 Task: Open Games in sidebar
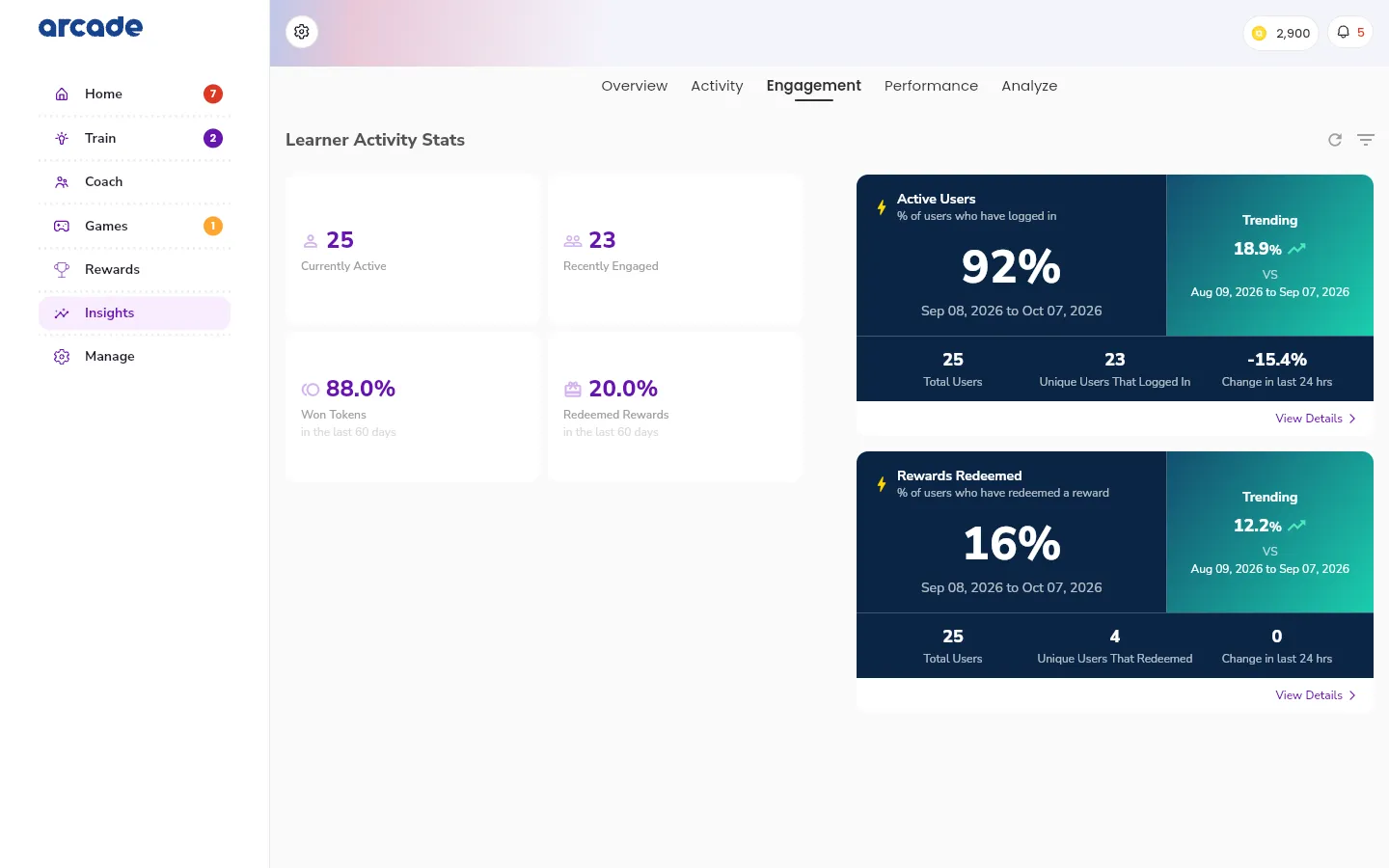(x=135, y=226)
